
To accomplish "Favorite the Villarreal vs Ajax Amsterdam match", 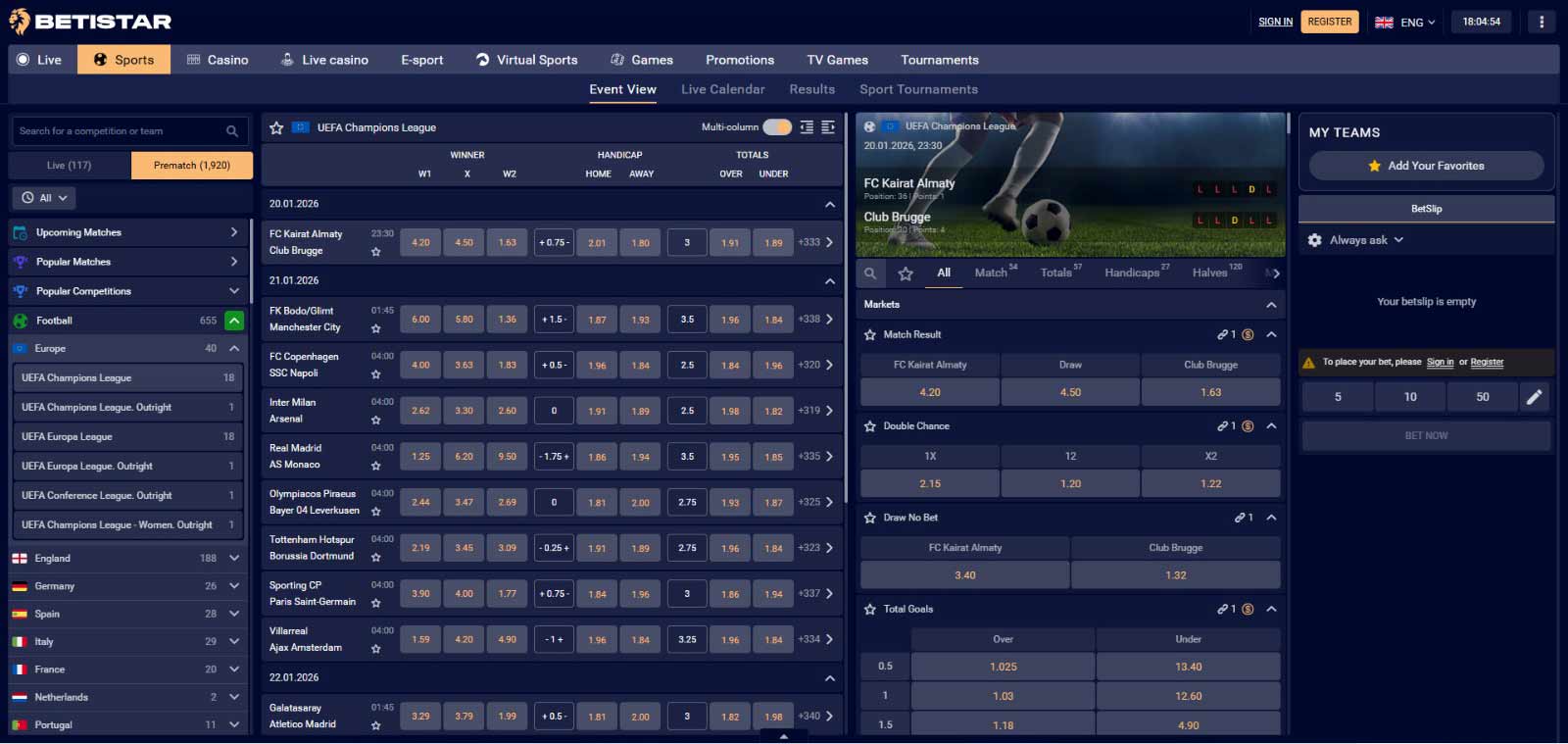I will pyautogui.click(x=375, y=649).
